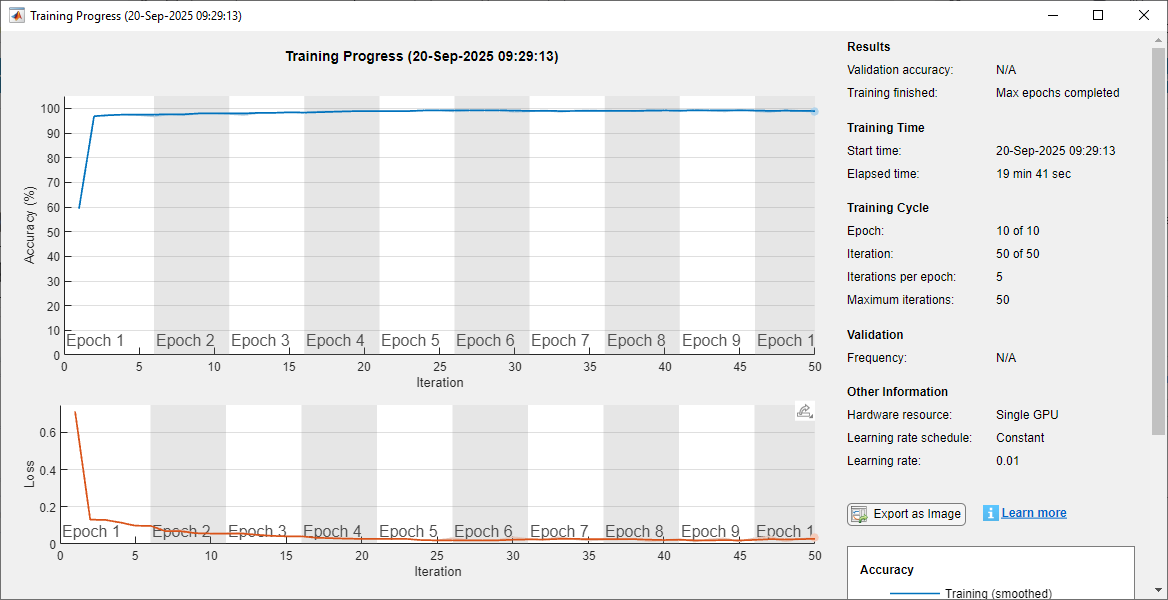This screenshot has height=600, width=1168.
Task: Click the blue Training (smoothed) legend line
Action: pyautogui.click(x=914, y=594)
